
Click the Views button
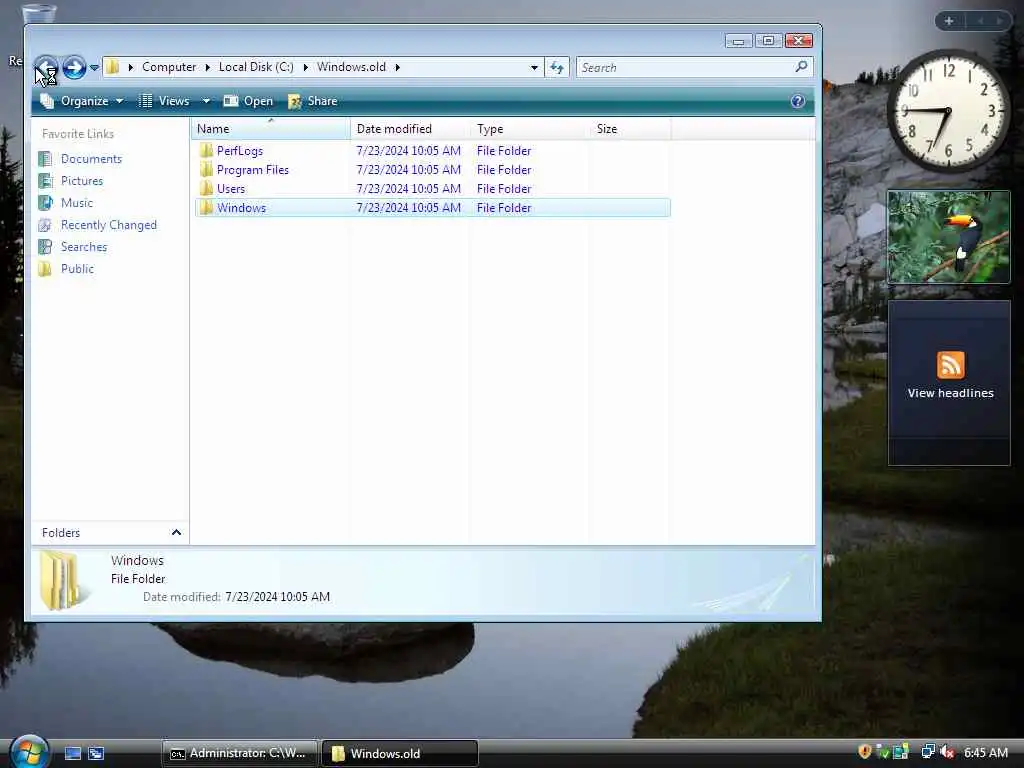[x=165, y=101]
